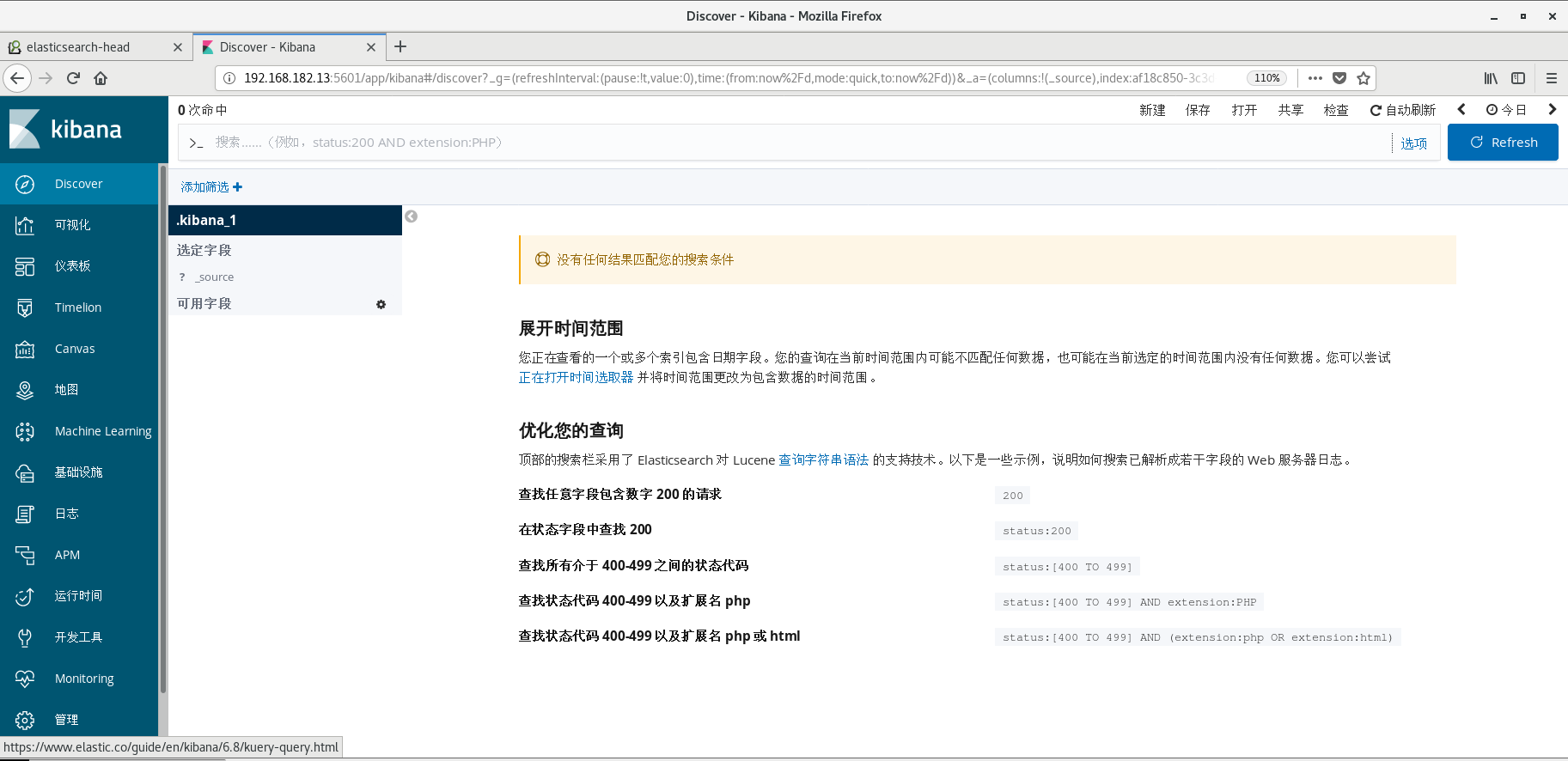Click the 110% zoom level indicator
Viewport: 1568px width, 761px height.
point(1266,78)
